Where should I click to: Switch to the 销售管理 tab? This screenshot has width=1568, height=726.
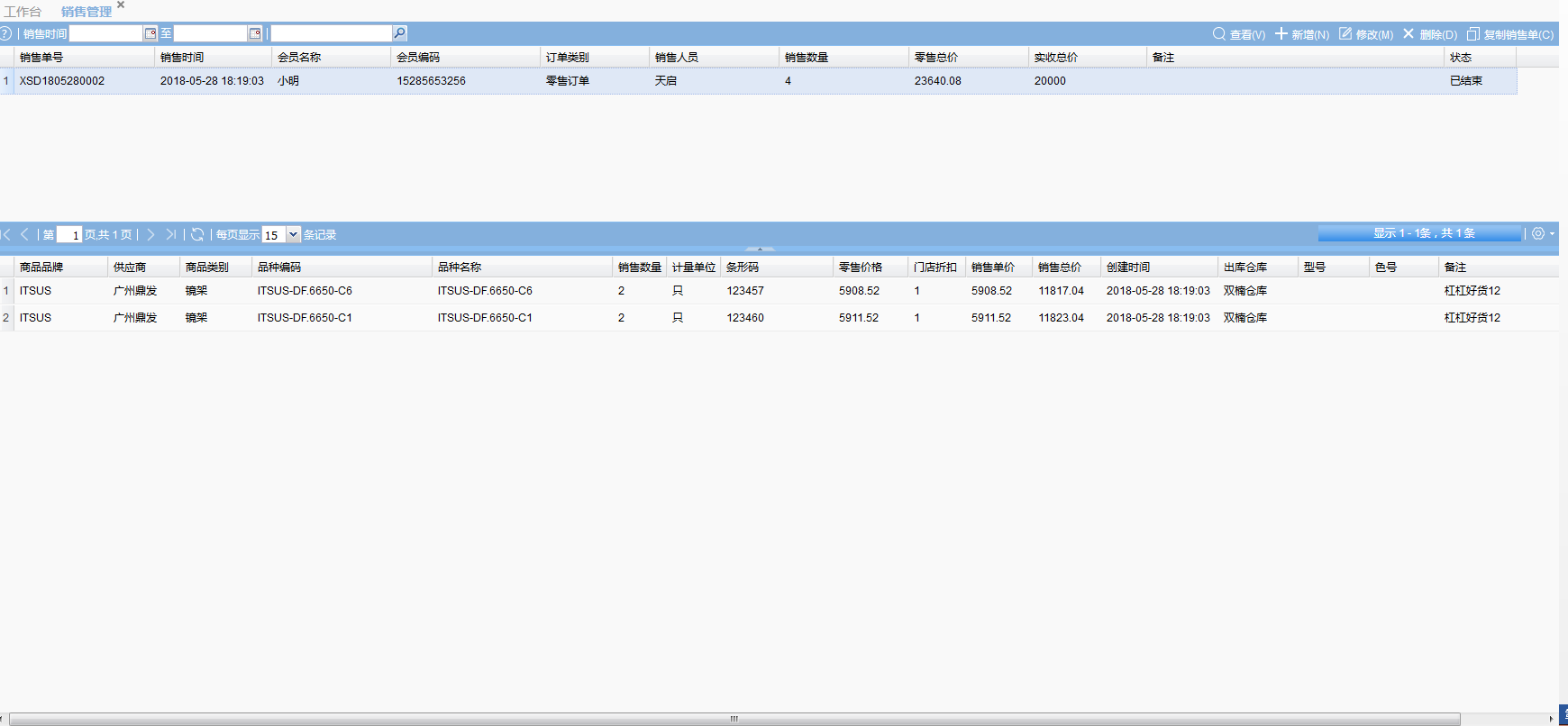87,12
